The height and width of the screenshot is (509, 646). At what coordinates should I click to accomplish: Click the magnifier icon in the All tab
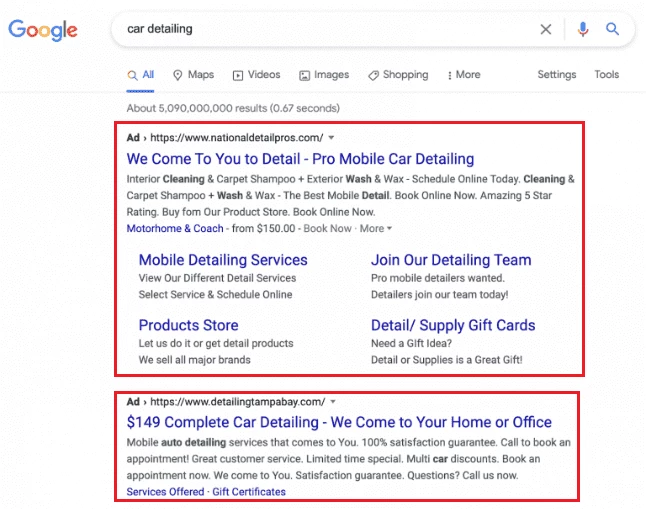(132, 75)
